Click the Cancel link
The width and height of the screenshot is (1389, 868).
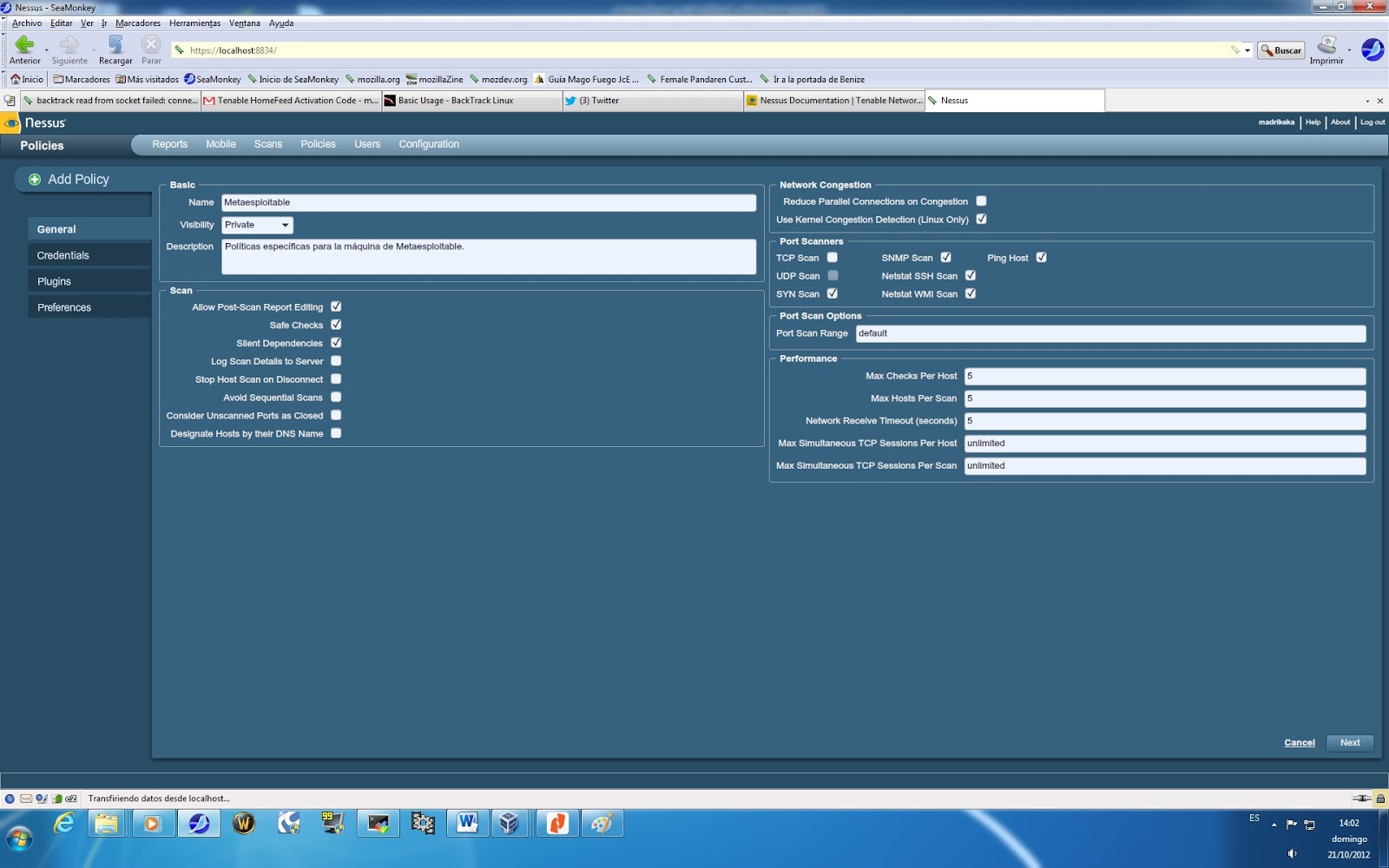(1300, 743)
